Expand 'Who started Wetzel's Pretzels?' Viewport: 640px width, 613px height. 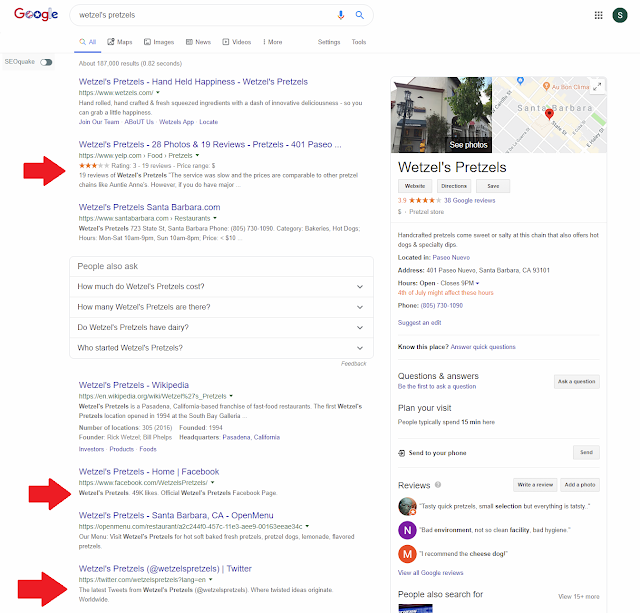coord(221,348)
